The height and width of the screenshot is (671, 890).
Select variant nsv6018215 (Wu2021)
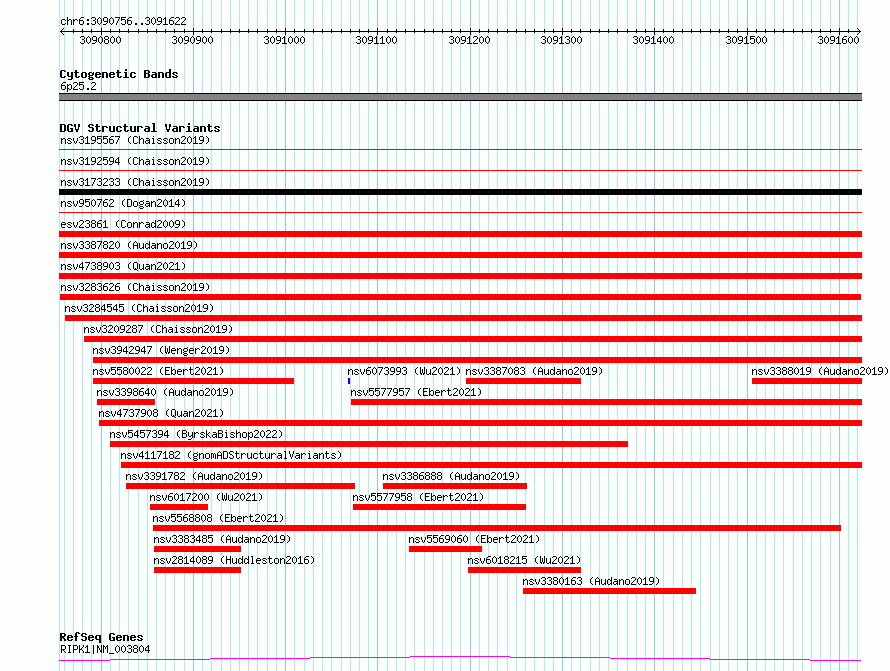(524, 560)
